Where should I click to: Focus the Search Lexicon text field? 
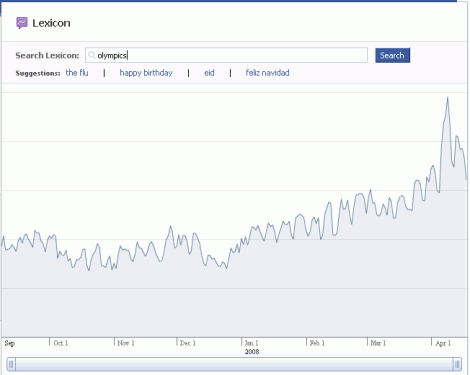226,55
